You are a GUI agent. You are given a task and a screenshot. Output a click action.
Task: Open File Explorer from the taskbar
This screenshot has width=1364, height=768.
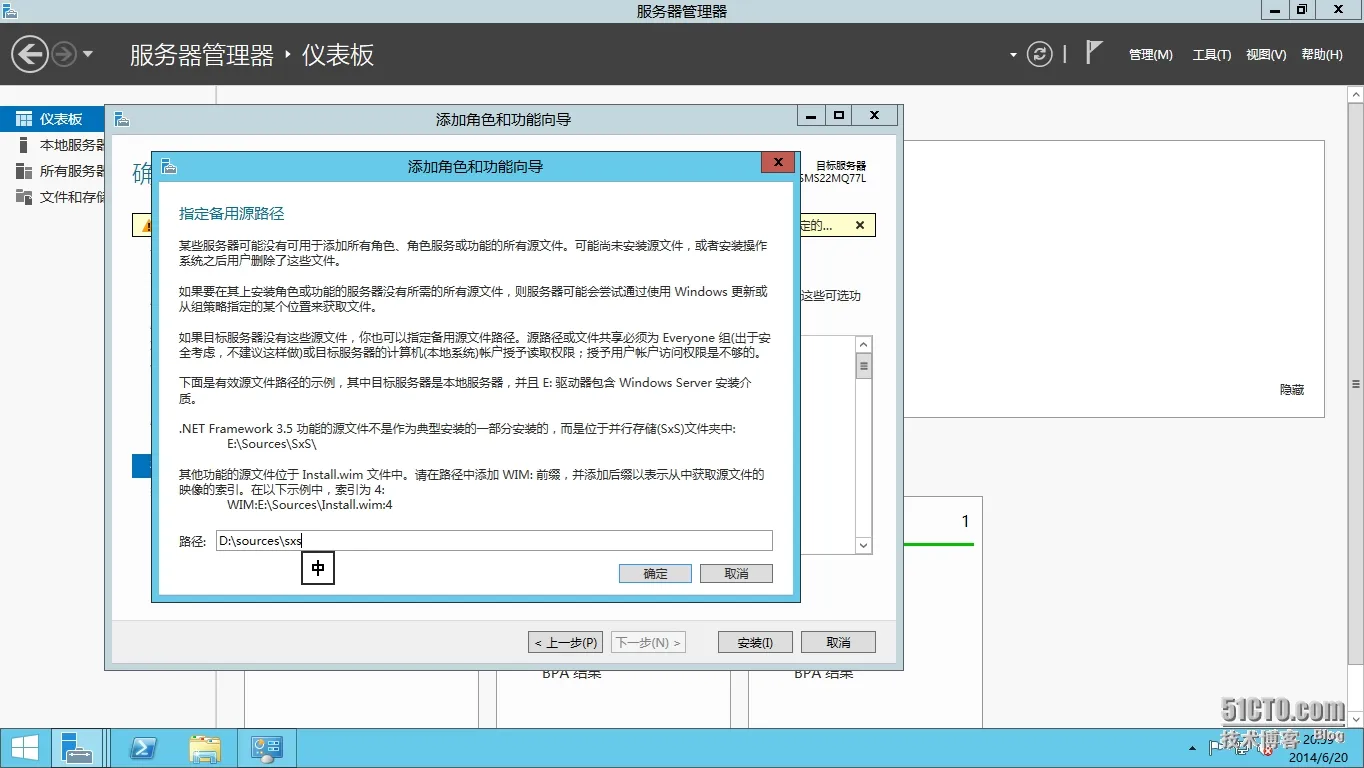[205, 748]
